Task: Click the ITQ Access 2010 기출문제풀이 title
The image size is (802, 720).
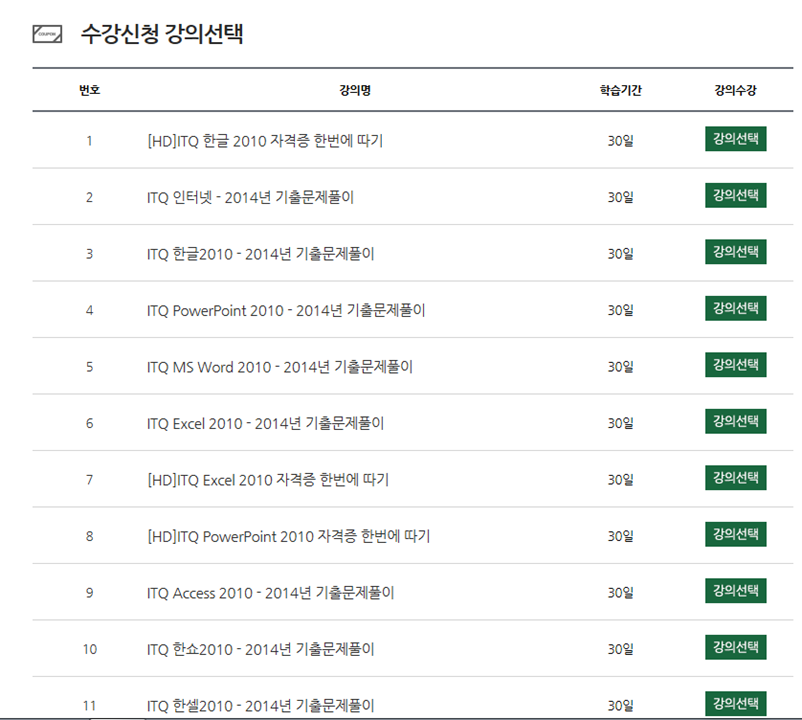Action: coord(270,593)
